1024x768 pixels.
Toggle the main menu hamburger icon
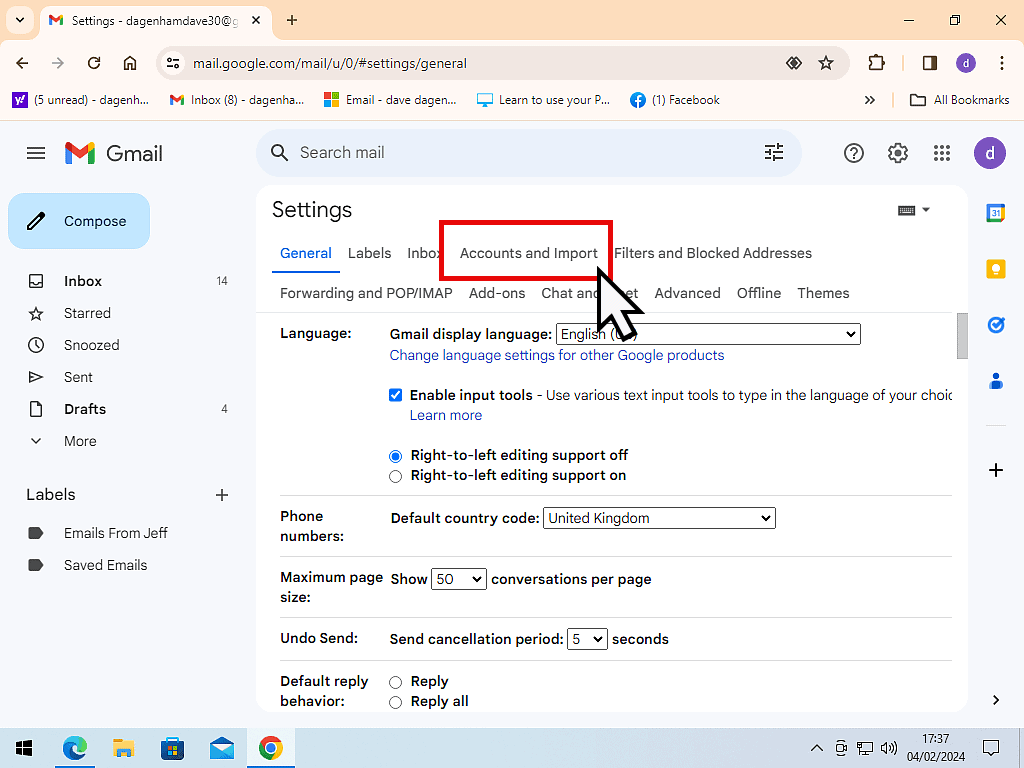(x=36, y=153)
